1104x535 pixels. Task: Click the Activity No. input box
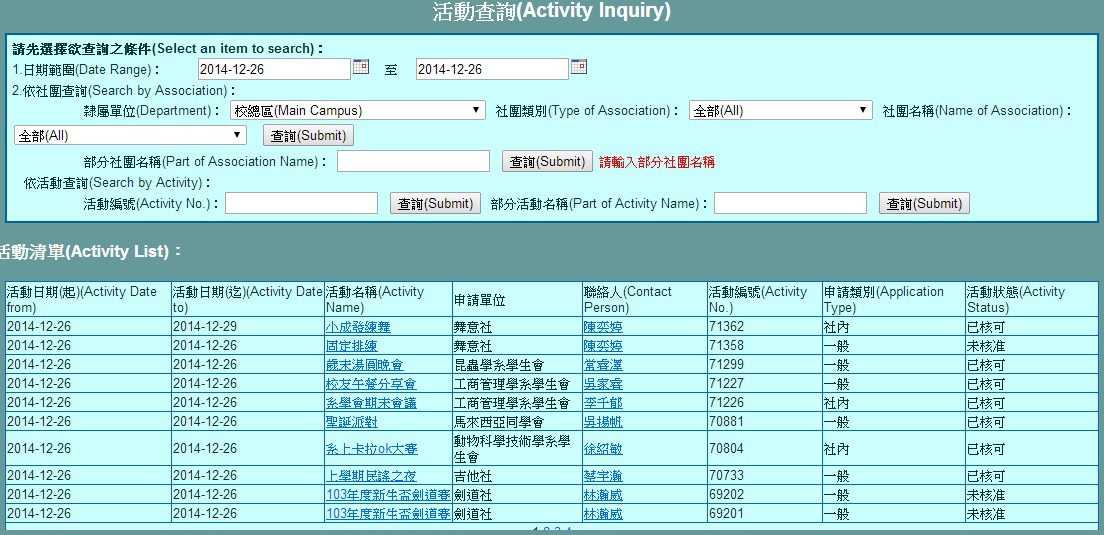pos(301,204)
